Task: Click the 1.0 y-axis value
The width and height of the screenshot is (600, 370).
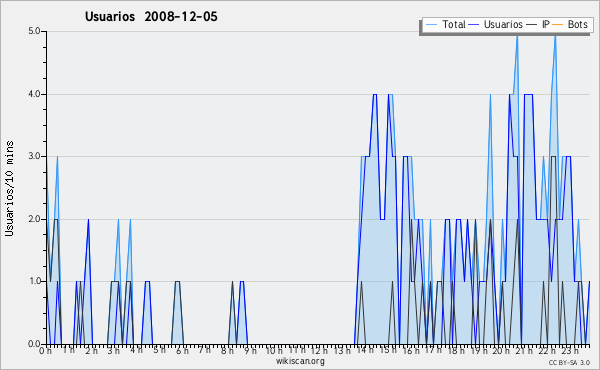Action: pyautogui.click(x=34, y=281)
